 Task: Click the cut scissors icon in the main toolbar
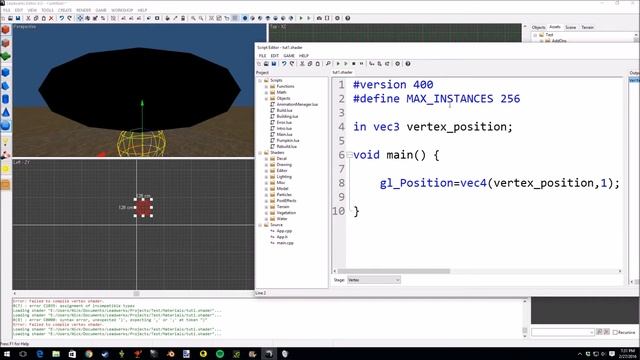point(28,18)
